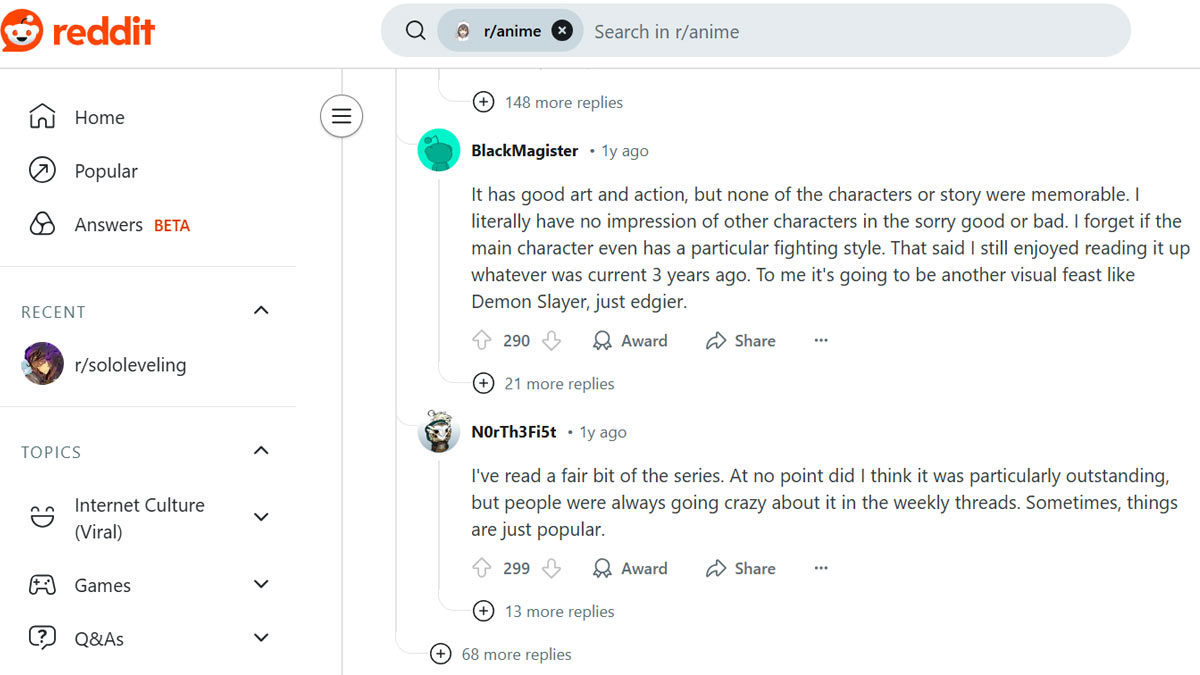Upvote BlackMagister's comment
The height and width of the screenshot is (675, 1200).
point(482,341)
